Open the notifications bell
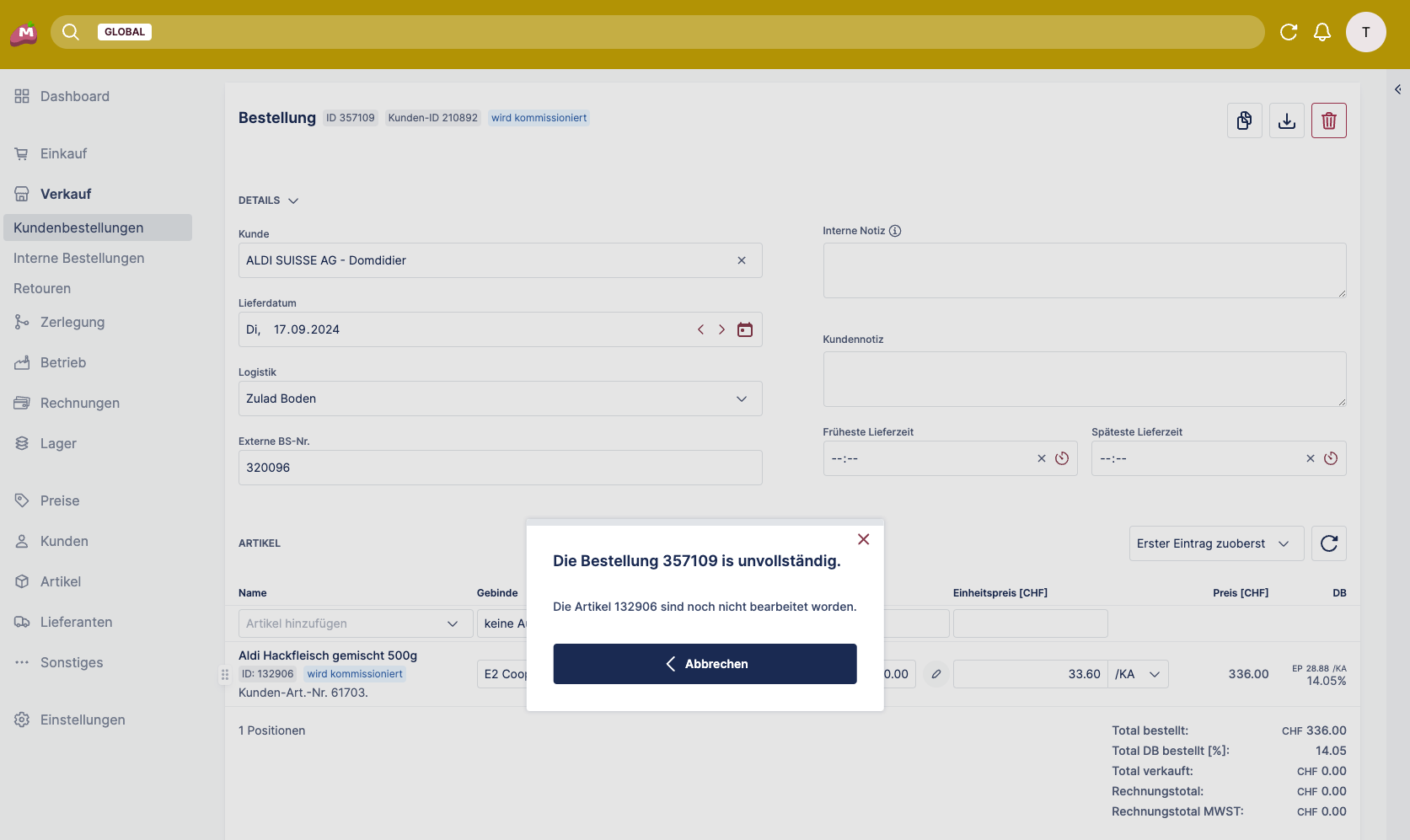The image size is (1410, 840). (1322, 32)
